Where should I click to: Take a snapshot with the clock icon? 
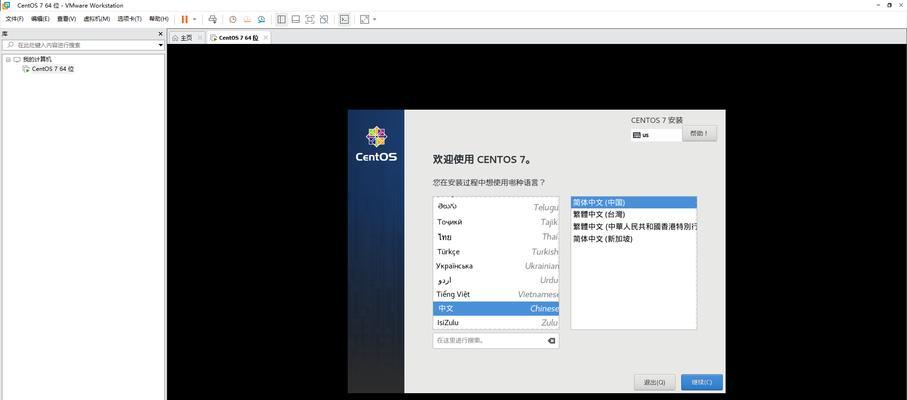[233, 19]
